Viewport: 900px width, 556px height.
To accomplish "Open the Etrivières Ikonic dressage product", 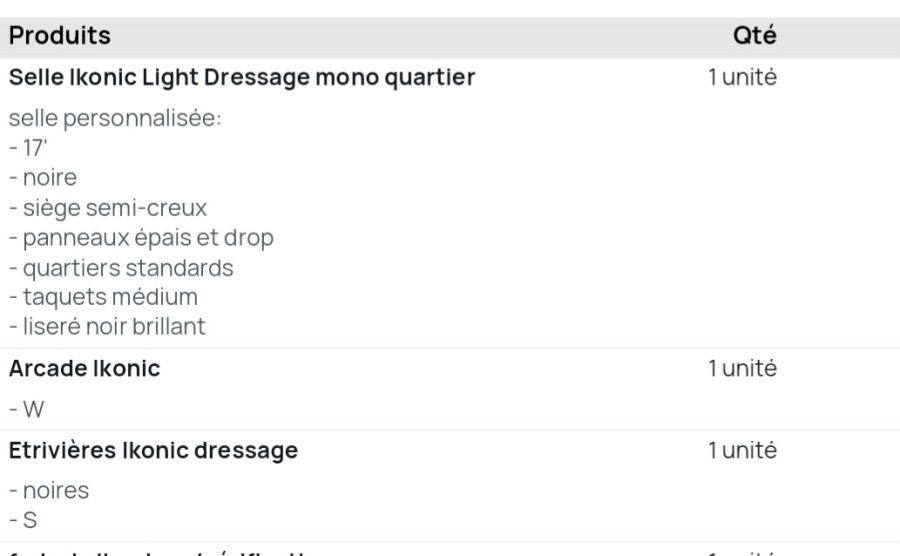I will 153,450.
